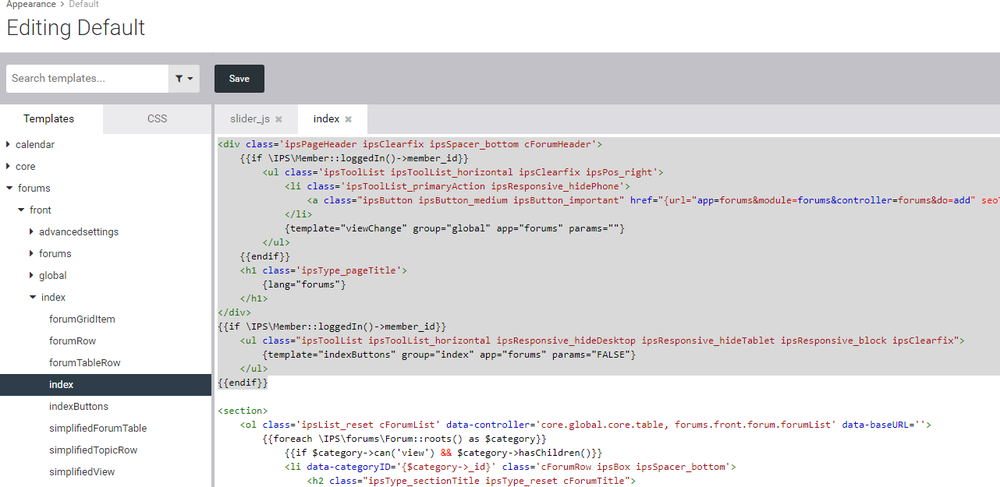Switch to the CSS tab

pyautogui.click(x=157, y=118)
